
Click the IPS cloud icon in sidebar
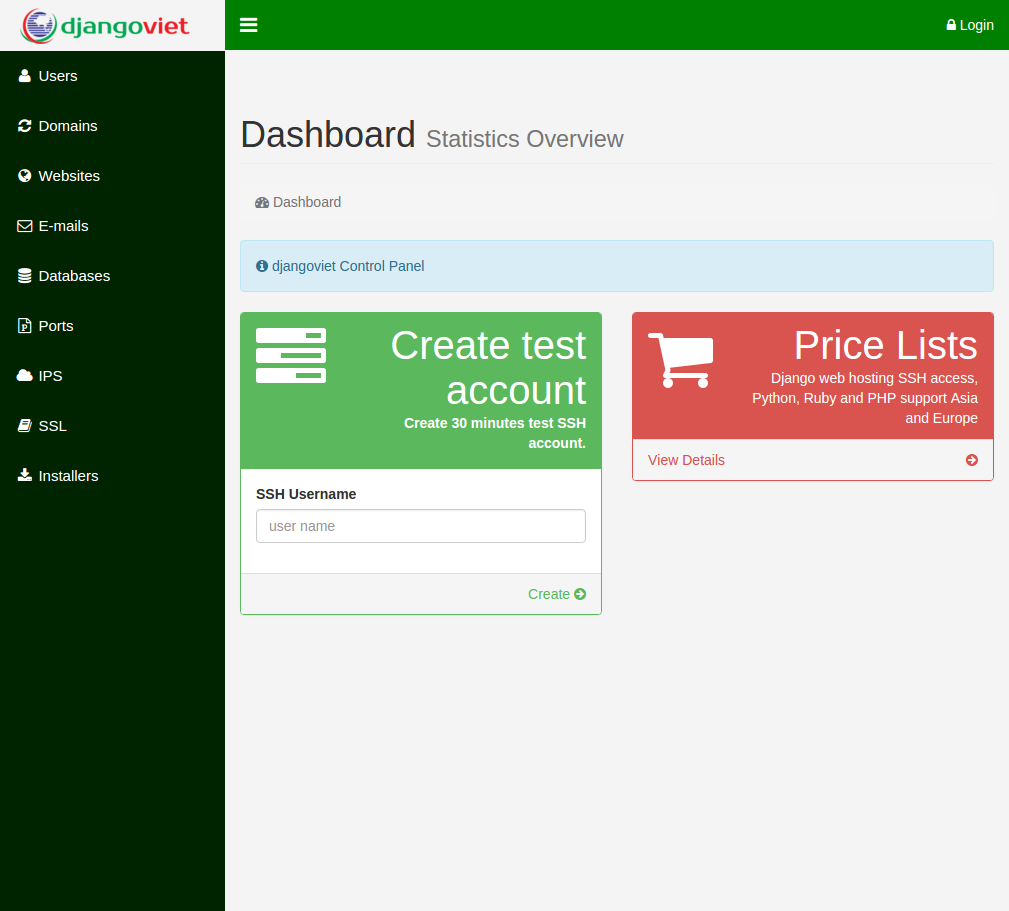(x=25, y=376)
